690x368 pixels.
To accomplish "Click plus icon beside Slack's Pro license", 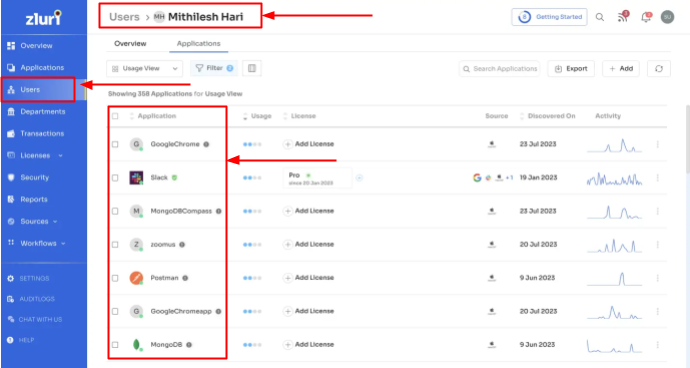I will pos(360,178).
